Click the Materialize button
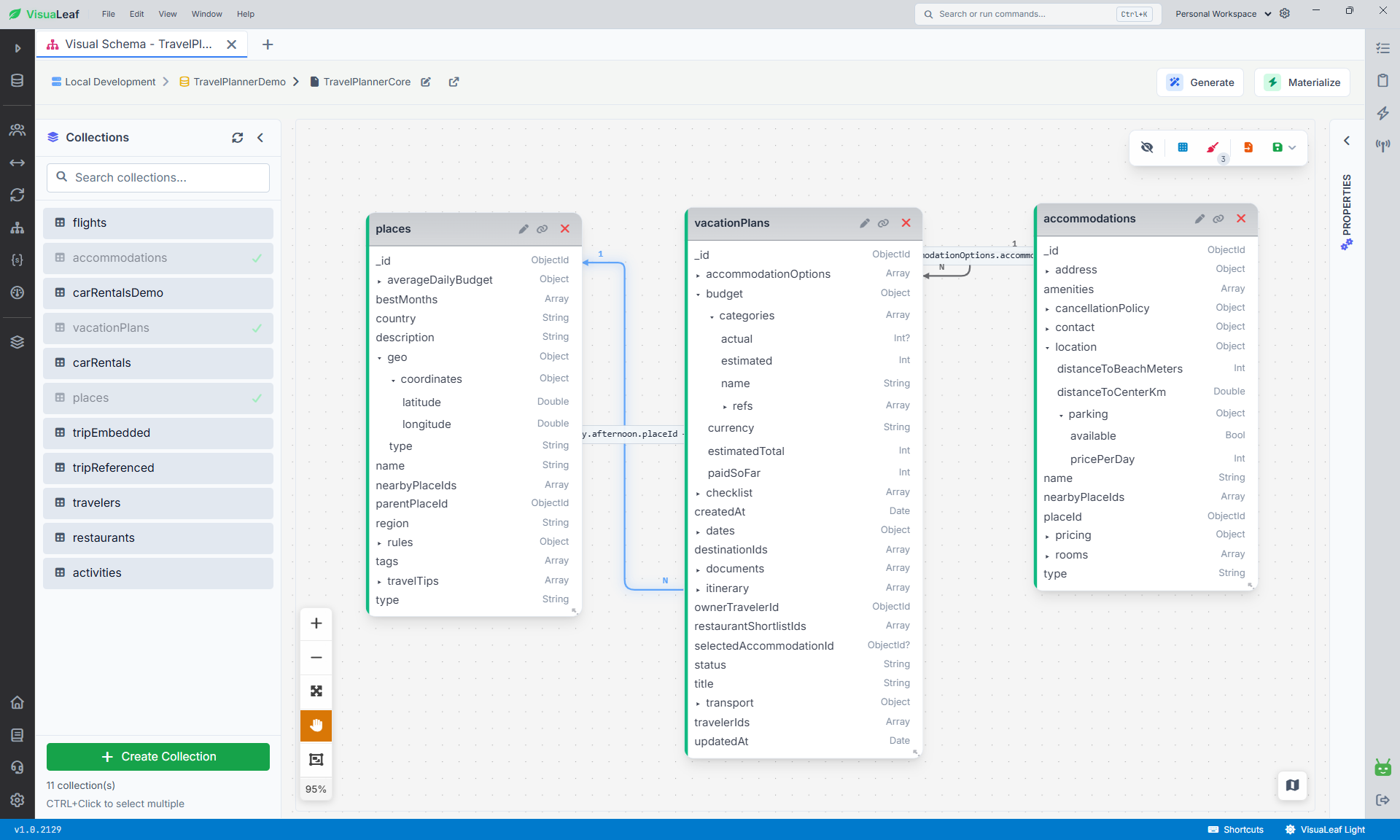1400x840 pixels. [1303, 82]
